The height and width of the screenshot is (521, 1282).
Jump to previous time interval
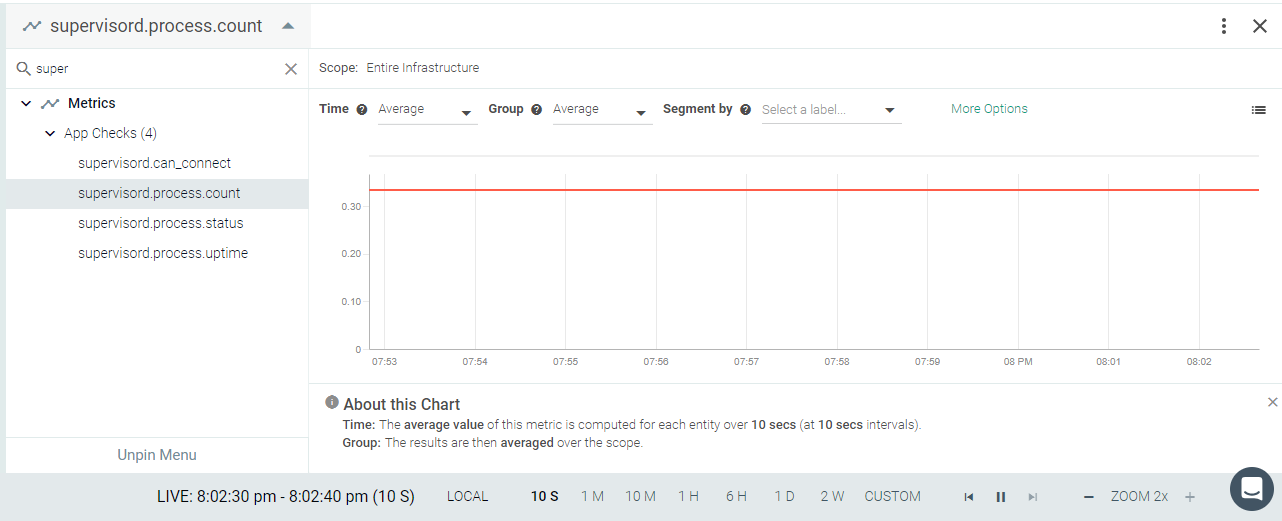coord(968,497)
